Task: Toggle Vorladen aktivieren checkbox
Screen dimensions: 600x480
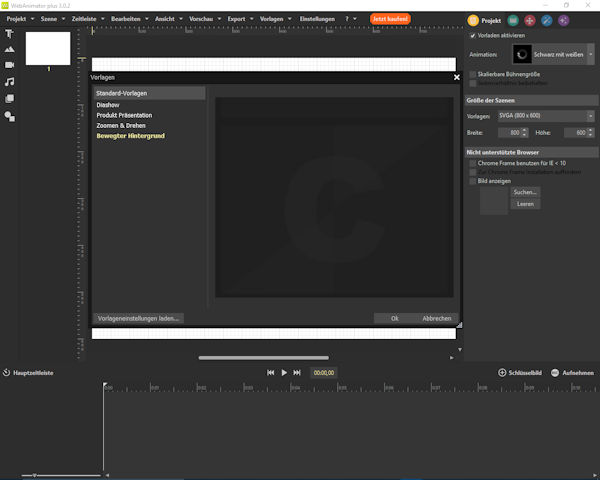Action: (x=473, y=36)
